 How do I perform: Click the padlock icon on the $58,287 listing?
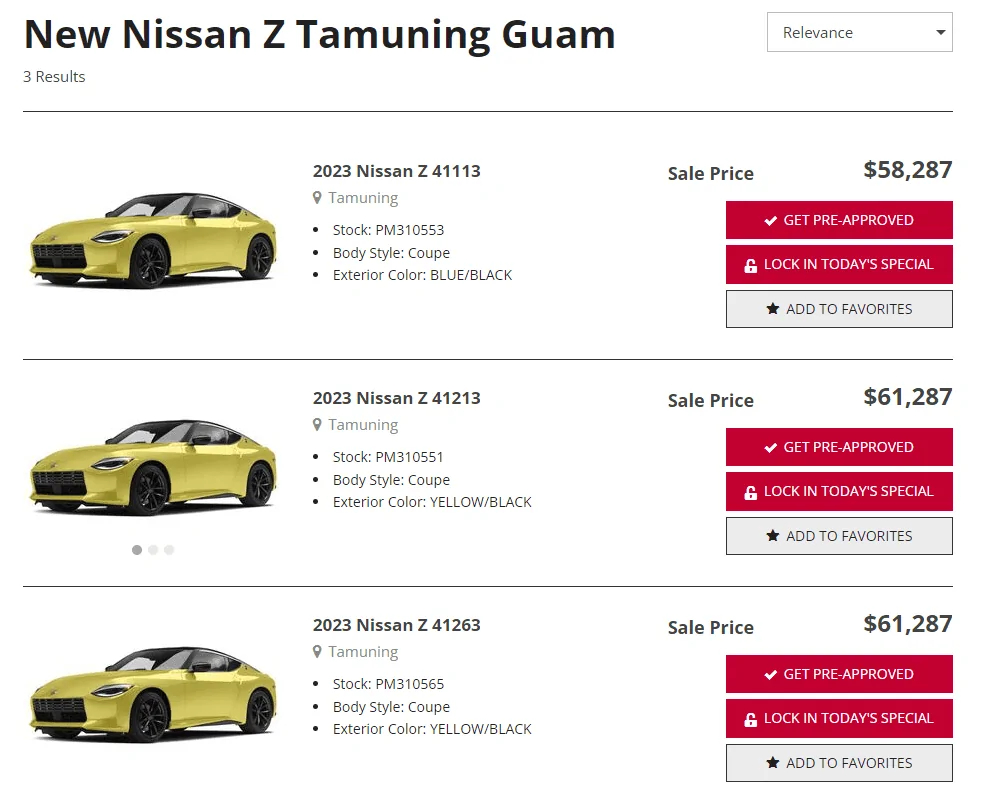coord(750,265)
